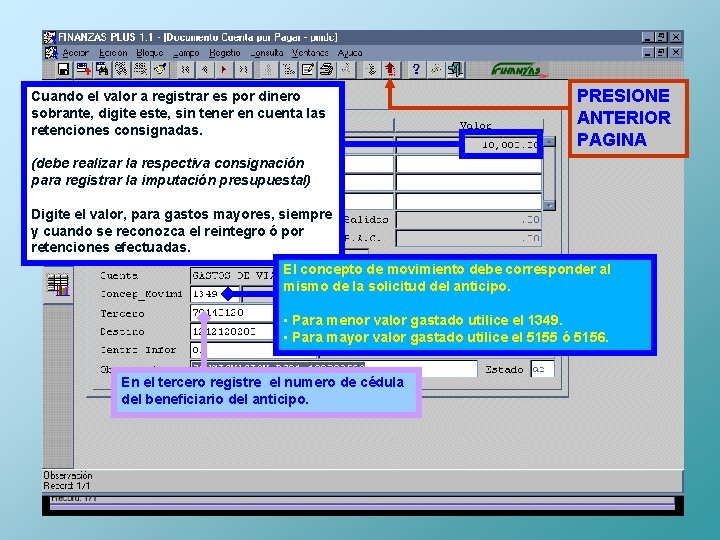Click the document icon left of Accion menu
Image resolution: width=720 pixels, height=540 pixels.
pos(51,53)
